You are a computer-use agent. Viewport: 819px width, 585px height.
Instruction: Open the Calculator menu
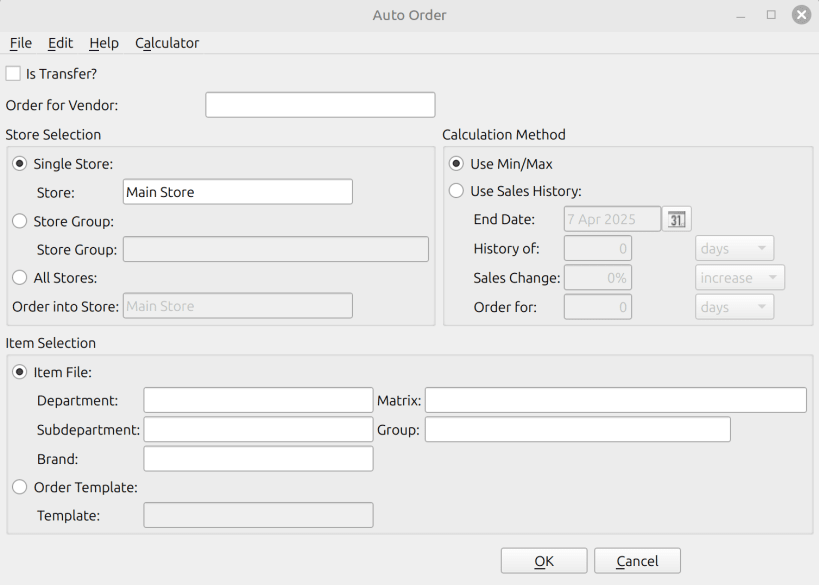point(167,43)
